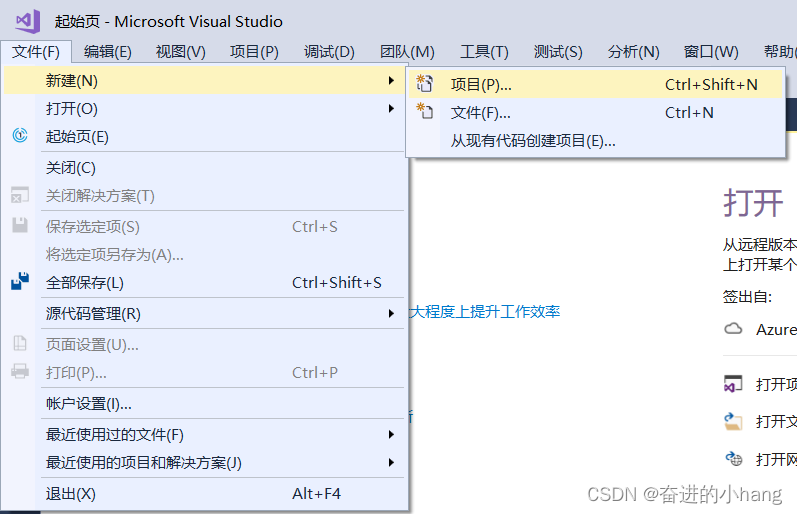Viewport: 797px width, 514px height.
Task: Open the 测试(S) menu
Action: (558, 52)
